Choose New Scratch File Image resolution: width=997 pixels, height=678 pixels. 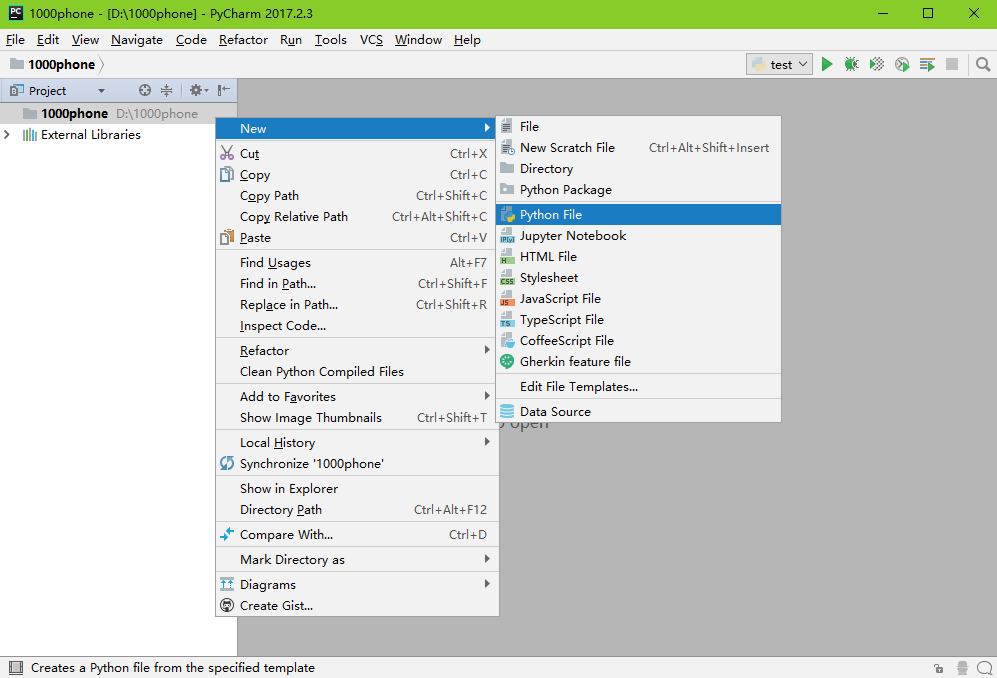tap(638, 148)
